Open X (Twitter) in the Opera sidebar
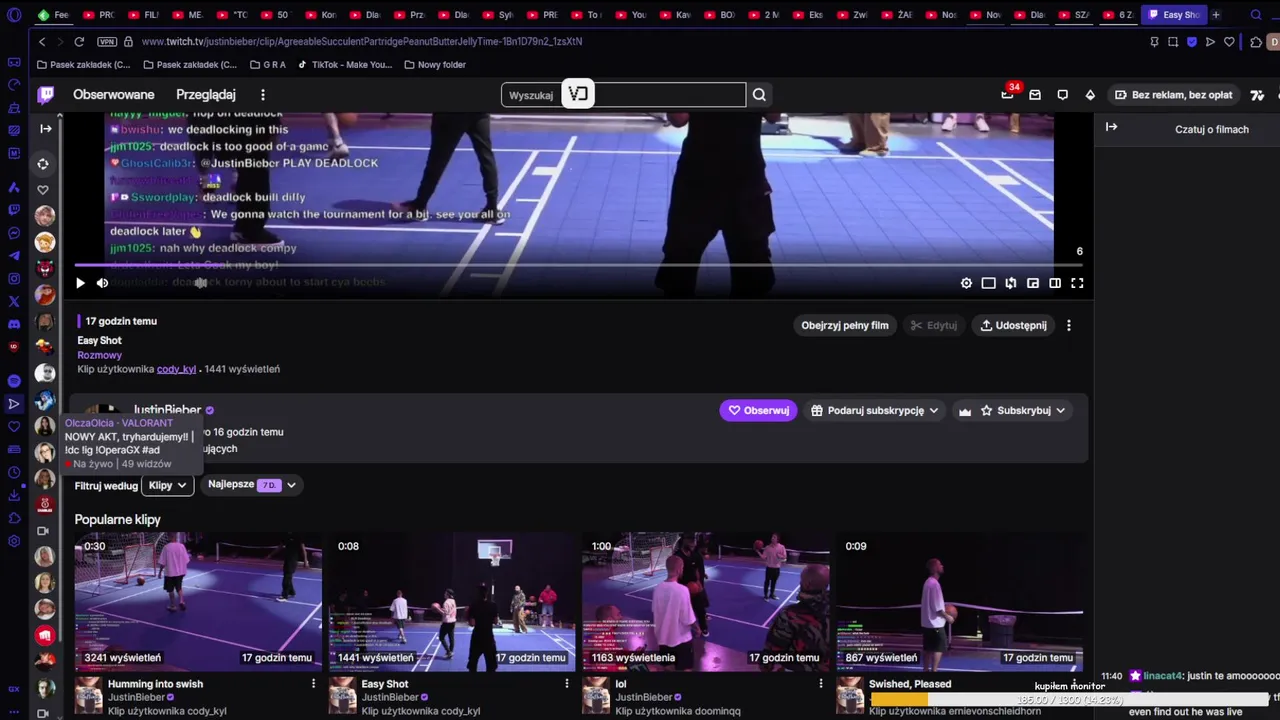 point(14,301)
